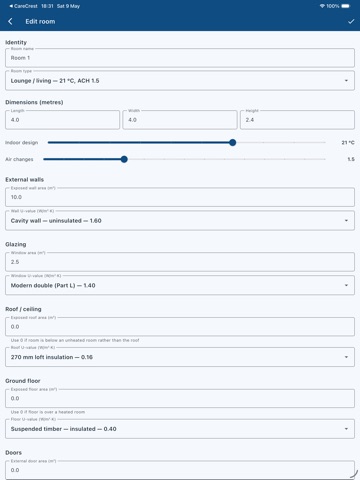Edit the External door area field
The image size is (360, 480).
point(180,470)
